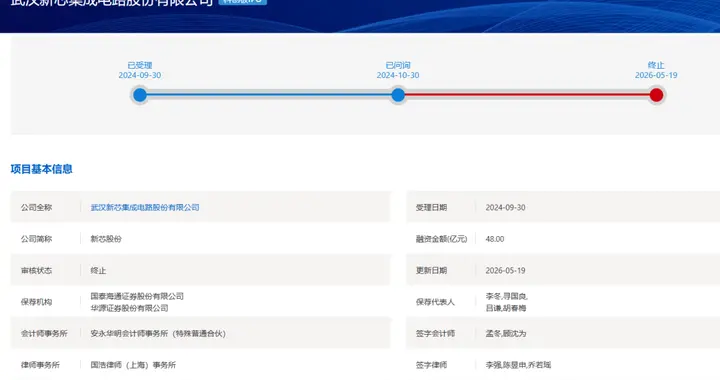Click the red 终止 timeline node dot
This screenshot has height=380, width=720.
coord(656,95)
